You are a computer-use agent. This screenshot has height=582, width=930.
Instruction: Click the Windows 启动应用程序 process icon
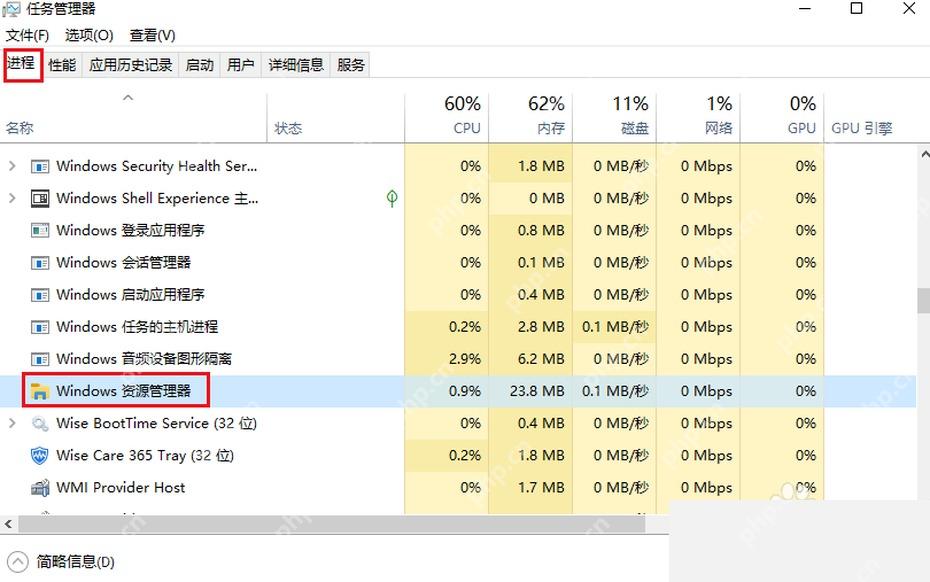(40, 295)
